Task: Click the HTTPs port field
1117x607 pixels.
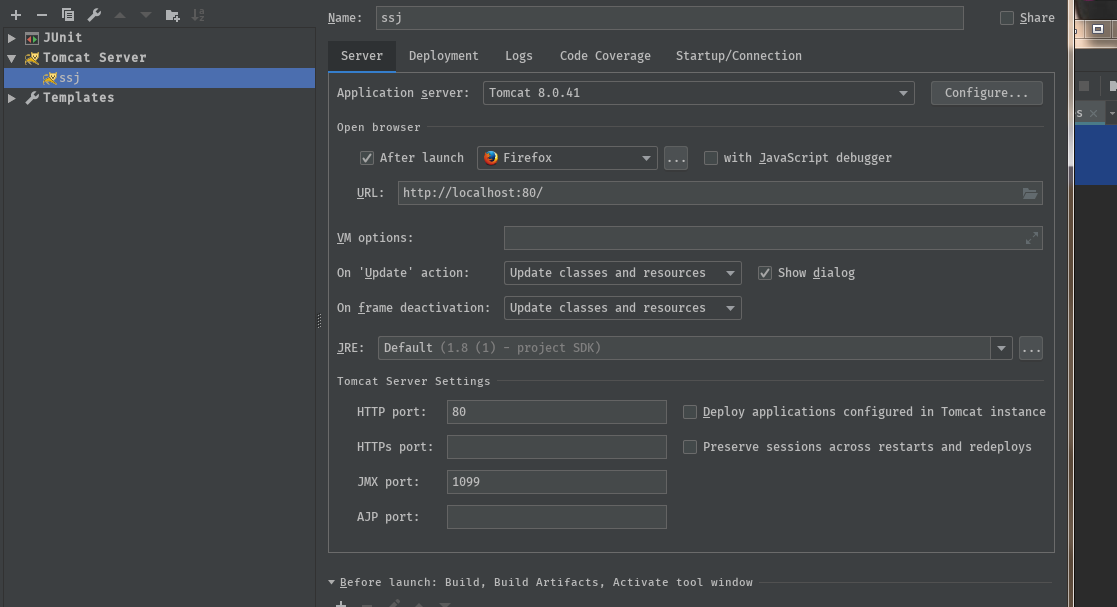Action: point(557,447)
